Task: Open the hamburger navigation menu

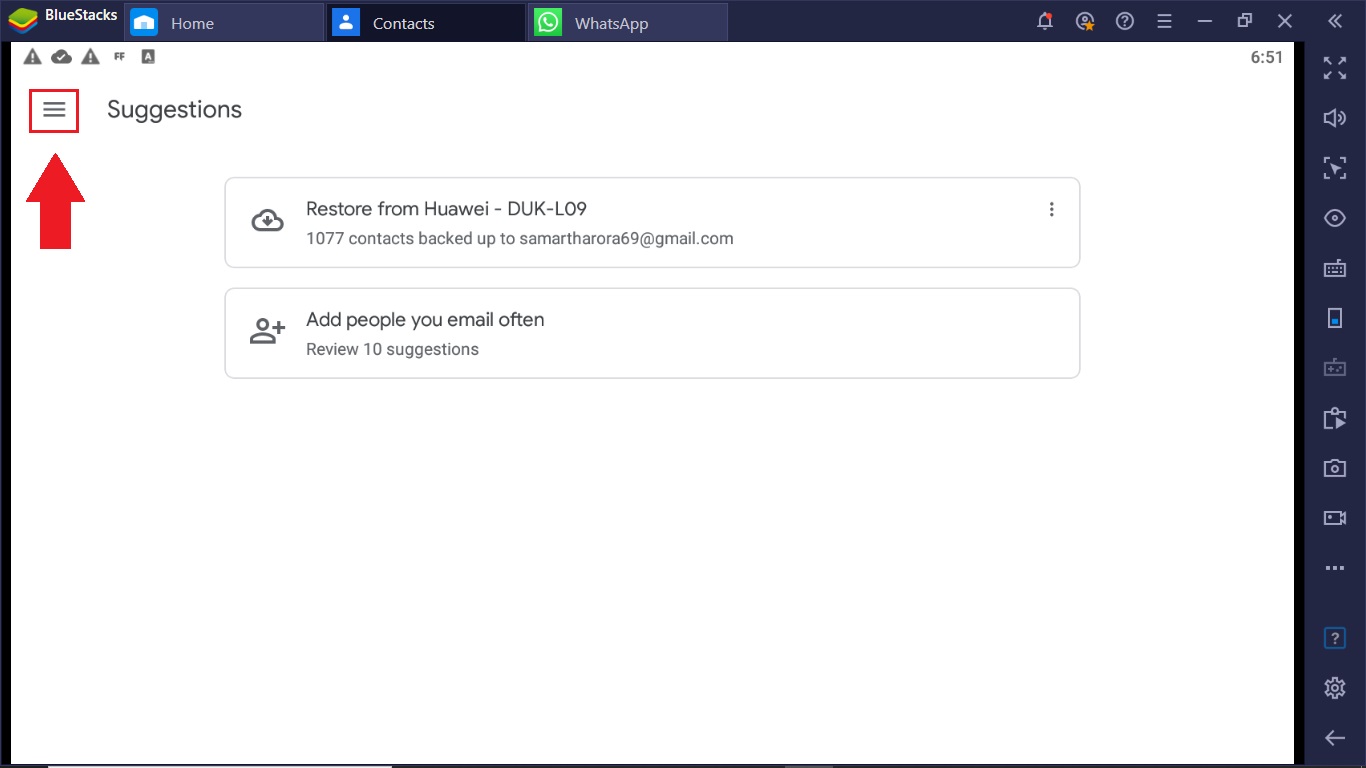Action: (x=54, y=110)
